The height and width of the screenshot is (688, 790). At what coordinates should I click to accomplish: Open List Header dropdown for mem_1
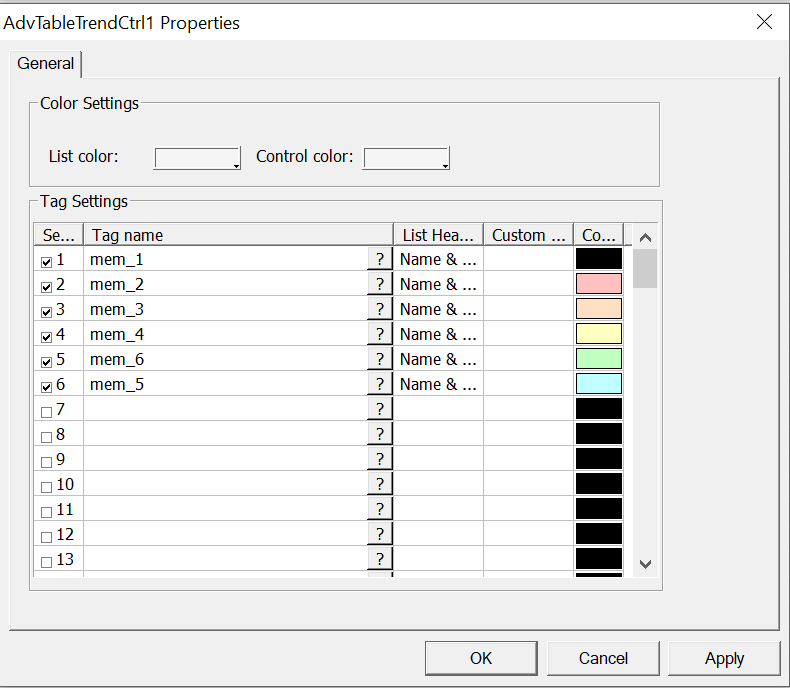[438, 259]
